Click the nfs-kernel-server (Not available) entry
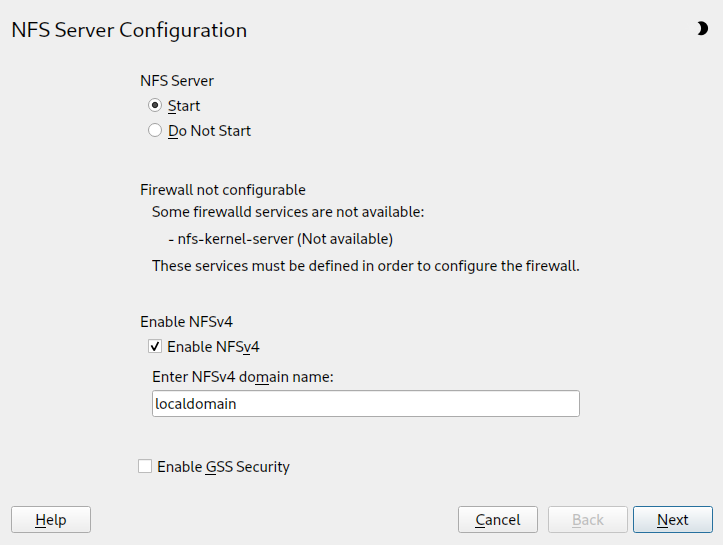Image resolution: width=723 pixels, height=545 pixels. pos(280,239)
